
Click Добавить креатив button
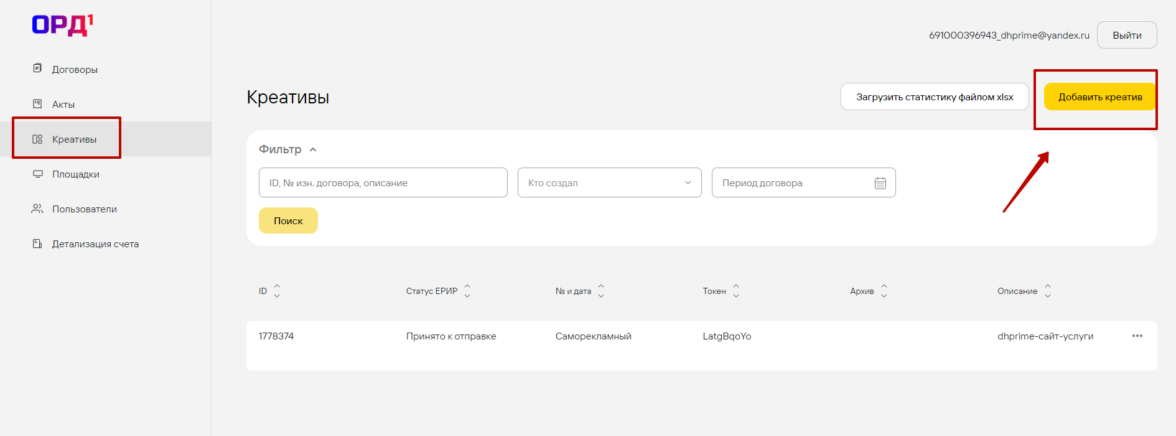tap(1100, 97)
